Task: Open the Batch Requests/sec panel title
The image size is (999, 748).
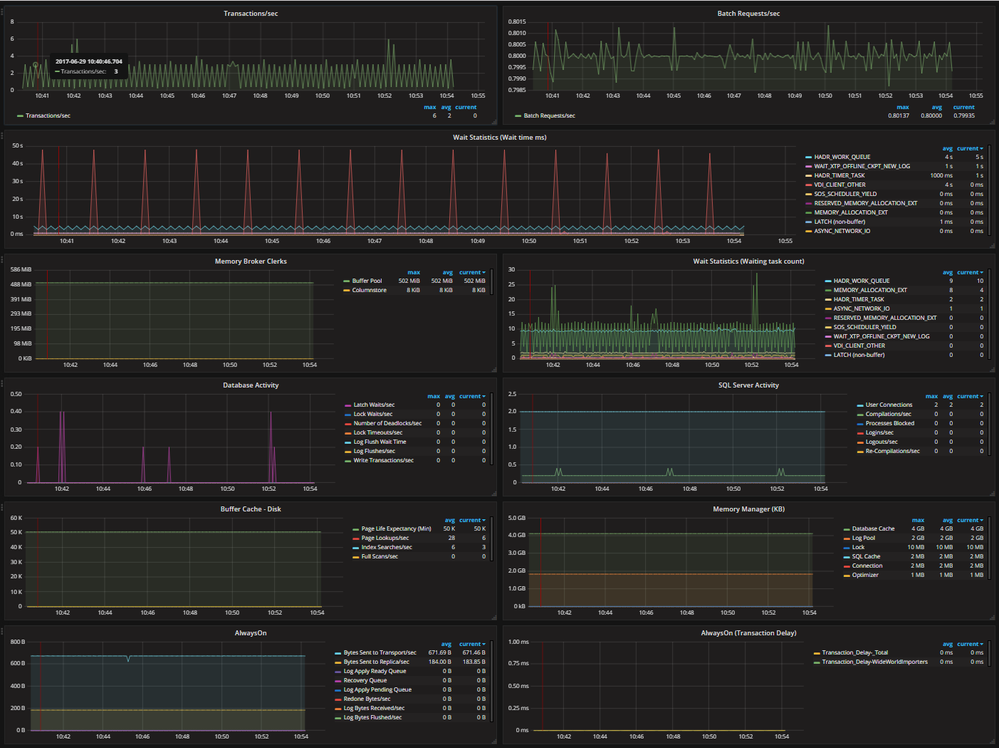Action: pyautogui.click(x=748, y=13)
